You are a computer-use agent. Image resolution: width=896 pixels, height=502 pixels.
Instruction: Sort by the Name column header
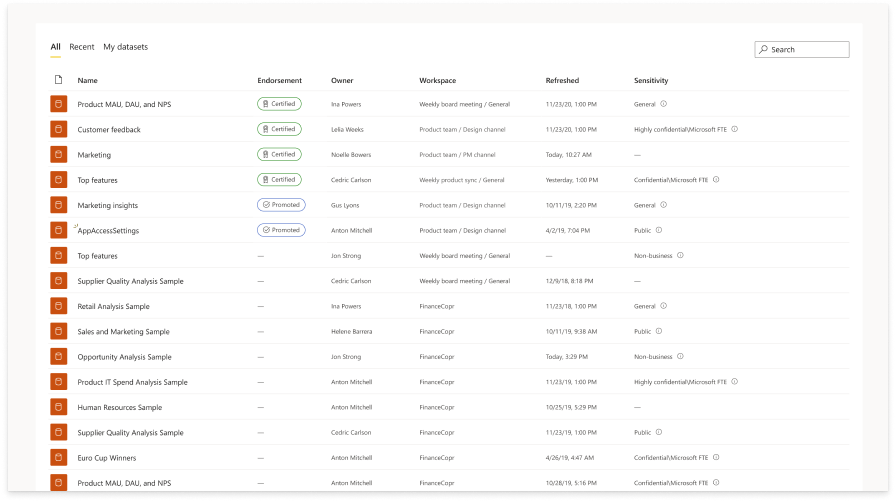coord(88,80)
